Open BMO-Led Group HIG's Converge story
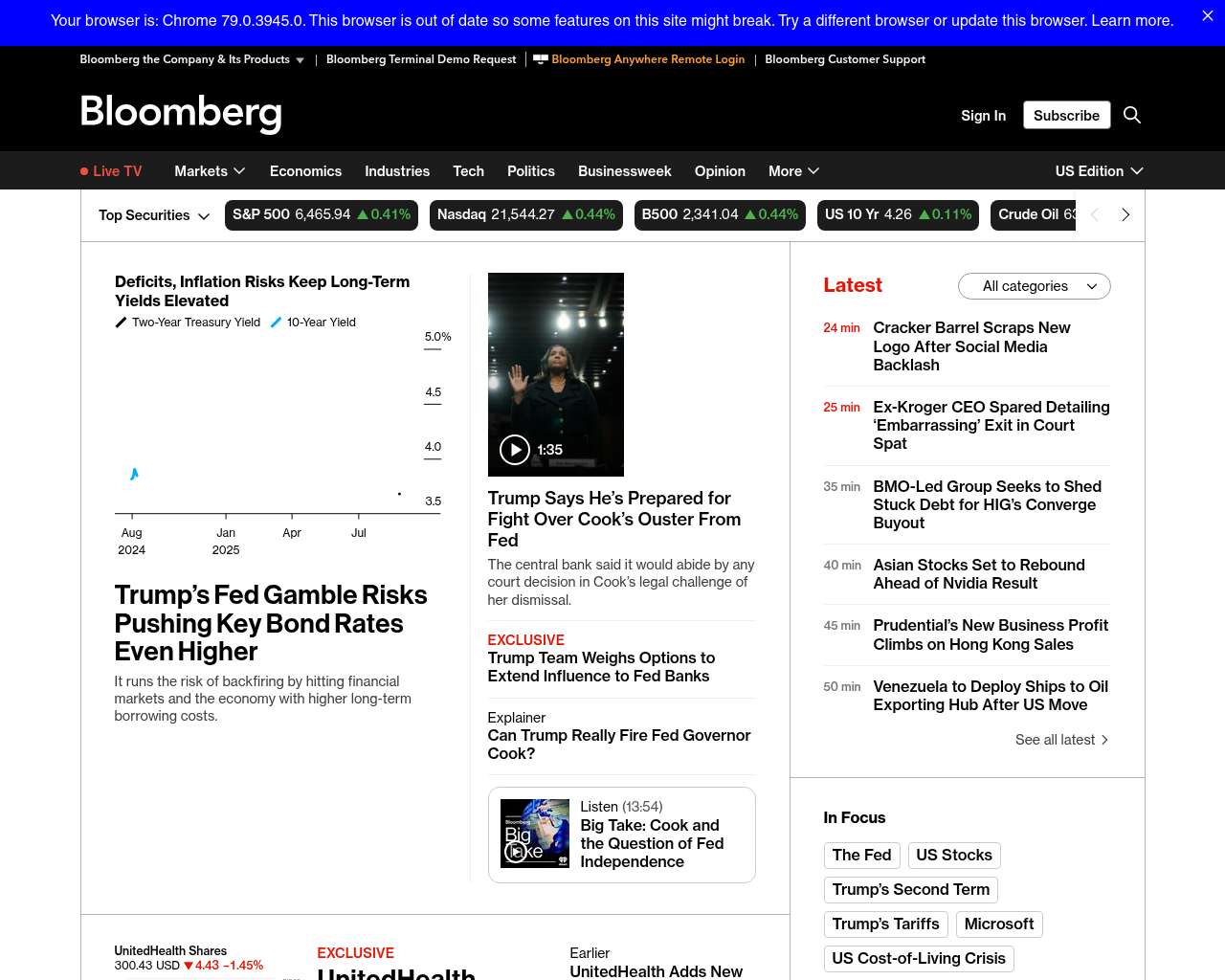 pos(987,504)
